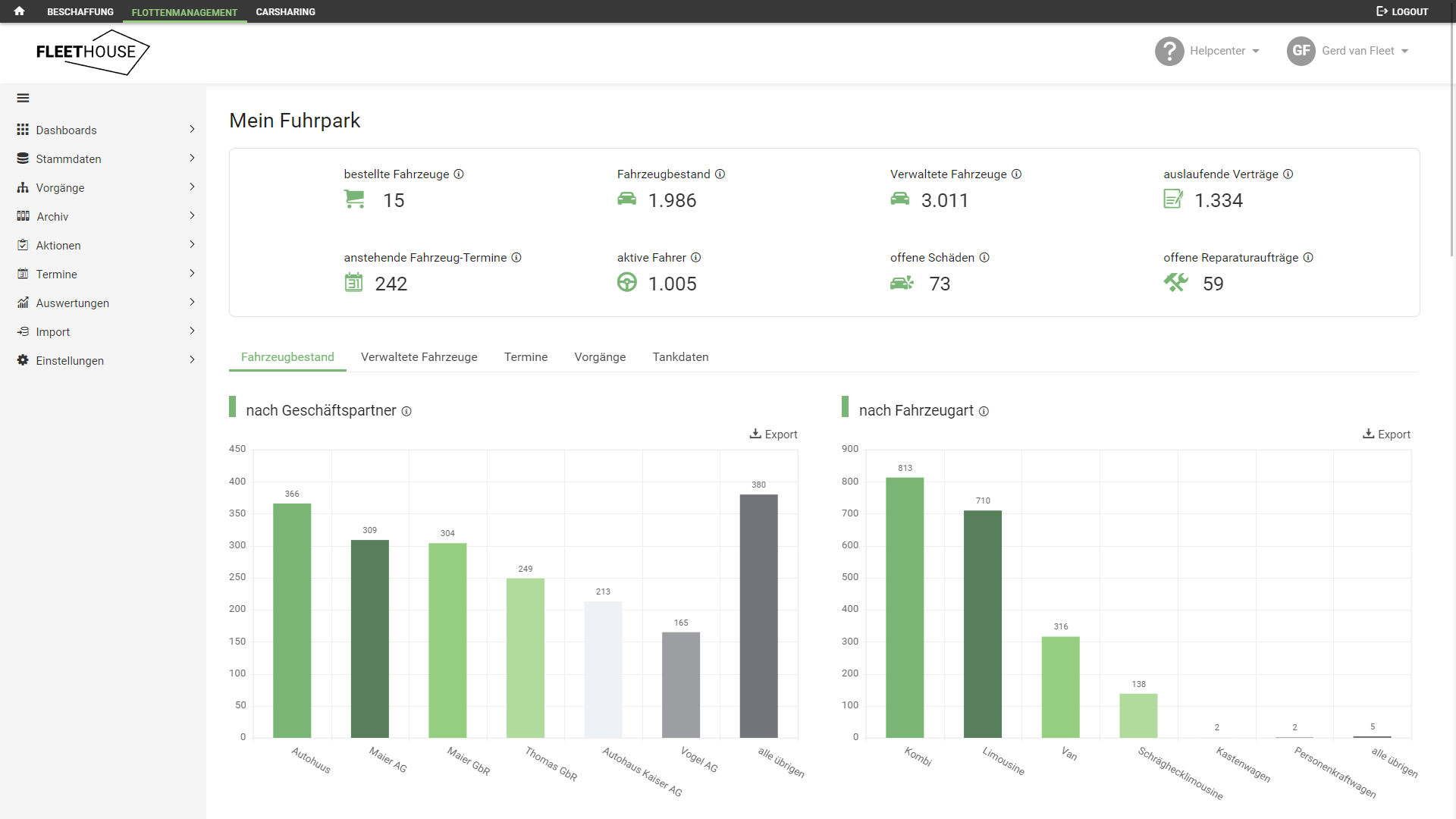The width and height of the screenshot is (1456, 819).
Task: Export the nach Fahrzeugart chart
Action: (1386, 435)
